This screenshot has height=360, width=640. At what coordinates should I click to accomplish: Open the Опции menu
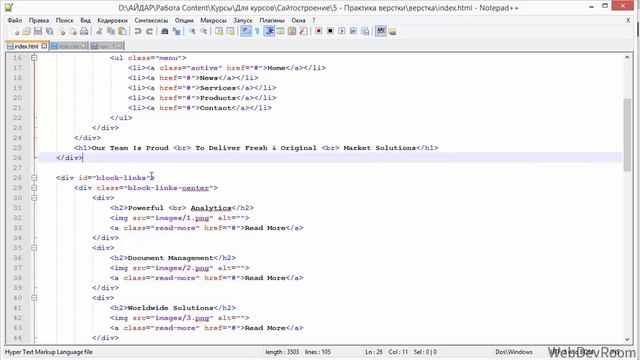coord(184,20)
